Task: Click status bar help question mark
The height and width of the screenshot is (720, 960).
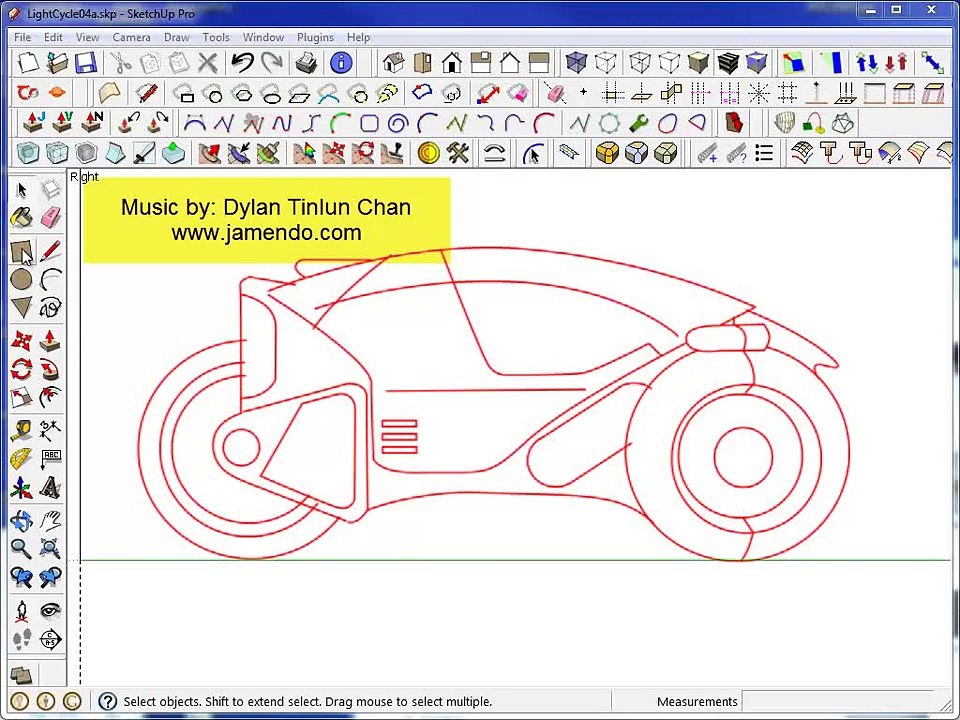Action: [x=107, y=702]
